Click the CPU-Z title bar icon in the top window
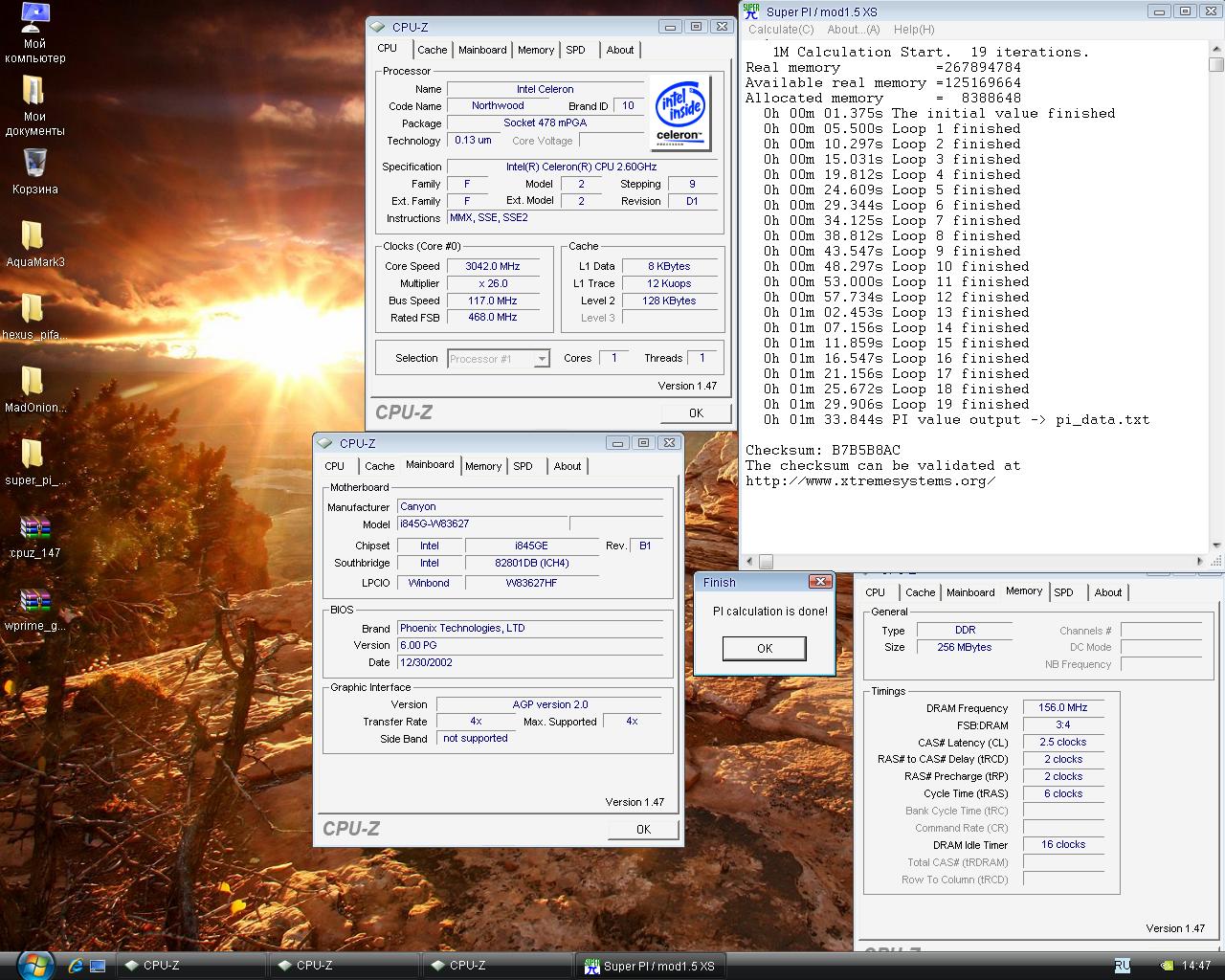Viewport: 1225px width, 980px height. click(378, 27)
